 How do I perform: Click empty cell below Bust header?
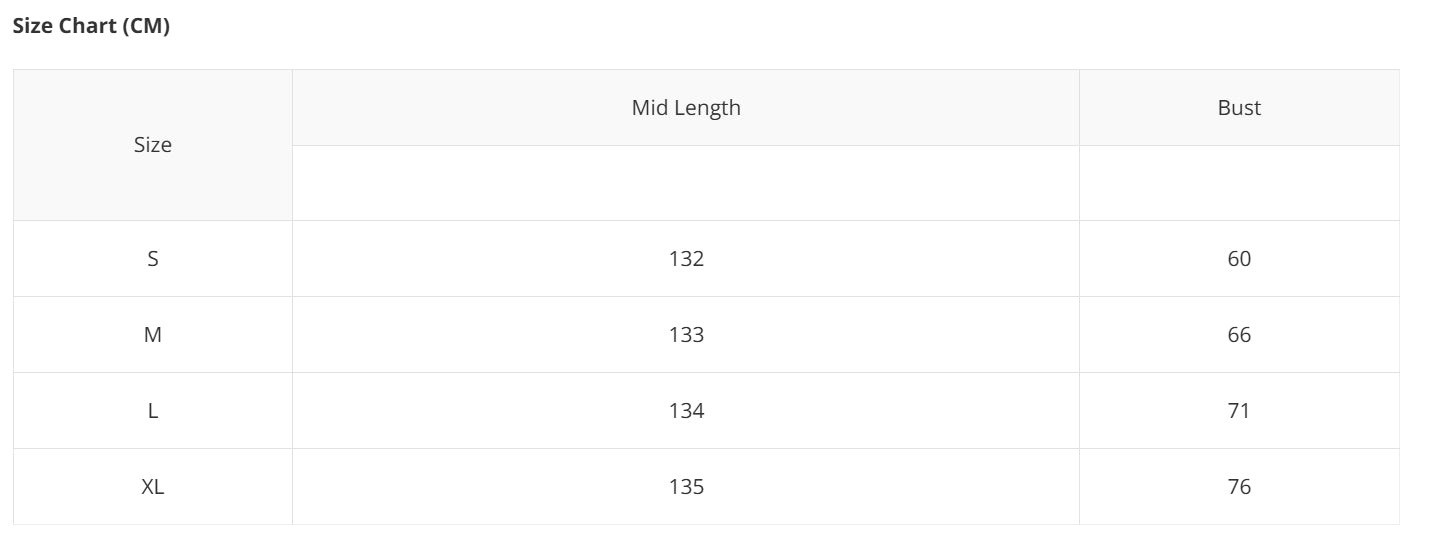click(x=1239, y=183)
